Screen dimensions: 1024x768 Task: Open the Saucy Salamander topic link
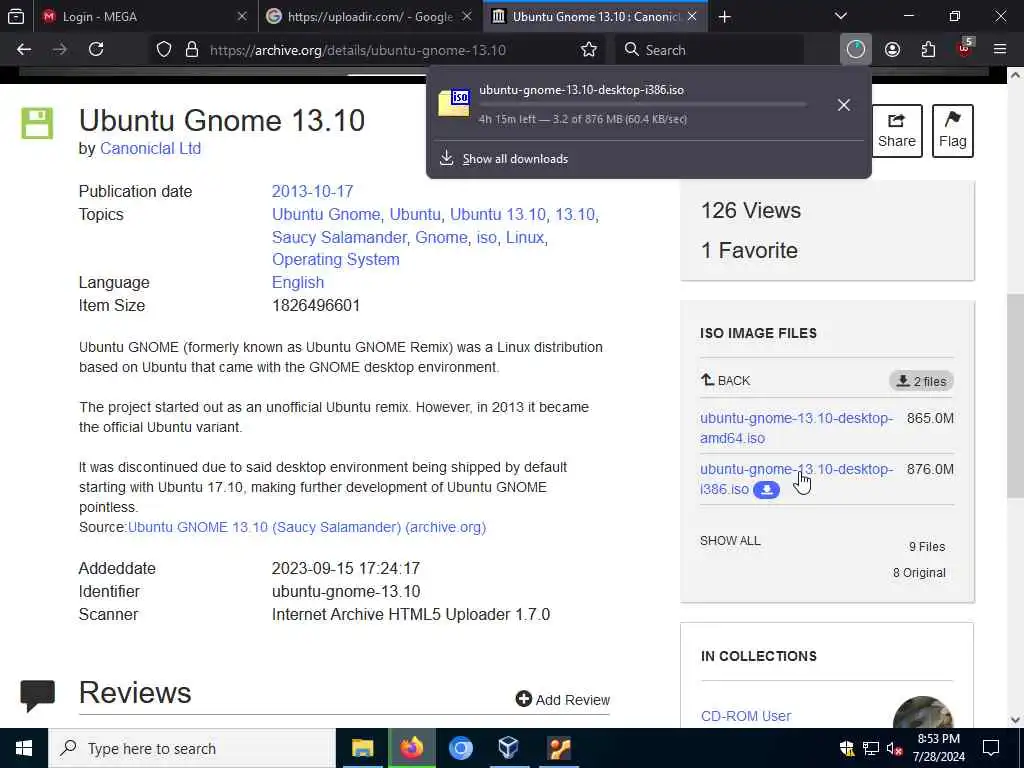pos(339,237)
